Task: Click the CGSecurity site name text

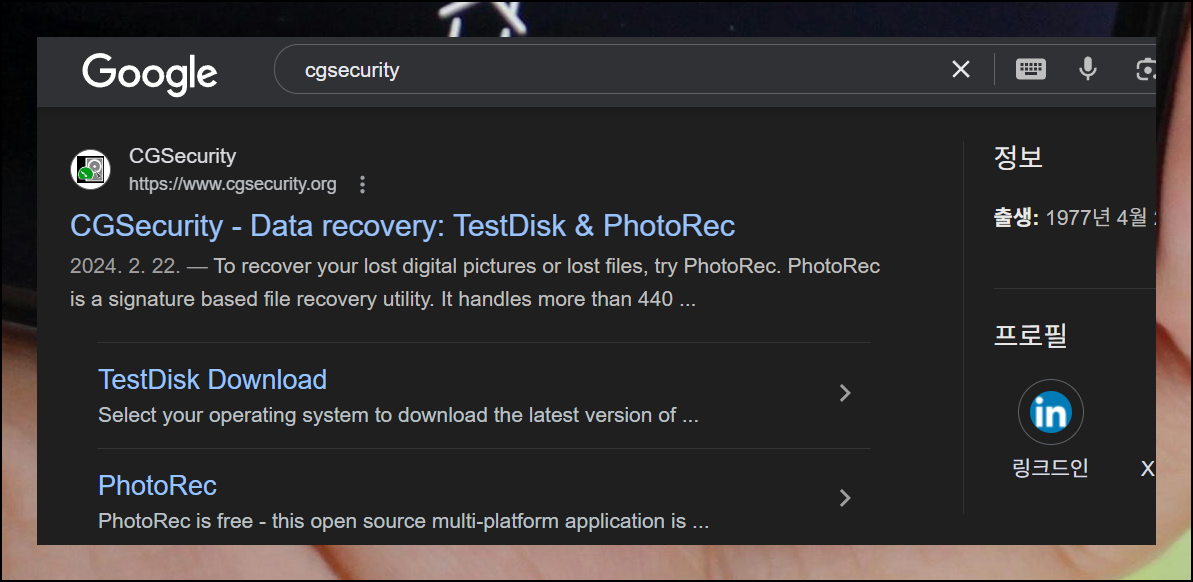Action: (183, 157)
